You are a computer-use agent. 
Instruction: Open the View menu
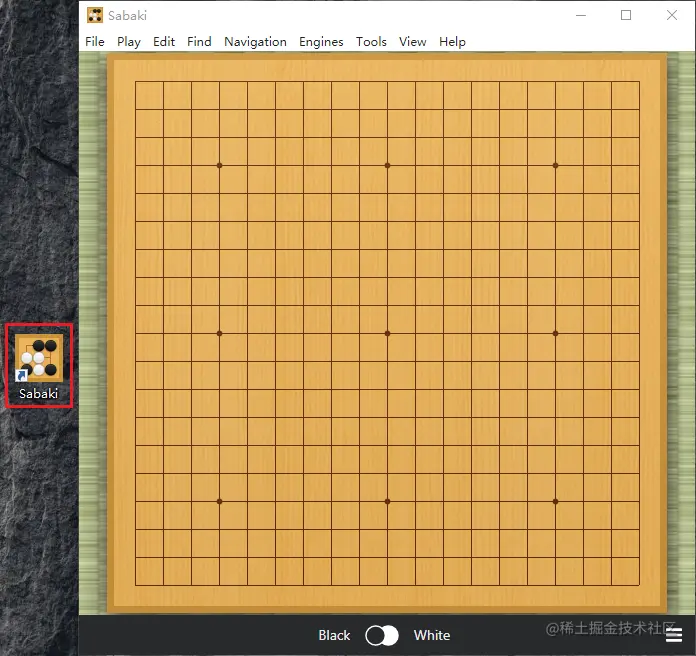click(412, 42)
